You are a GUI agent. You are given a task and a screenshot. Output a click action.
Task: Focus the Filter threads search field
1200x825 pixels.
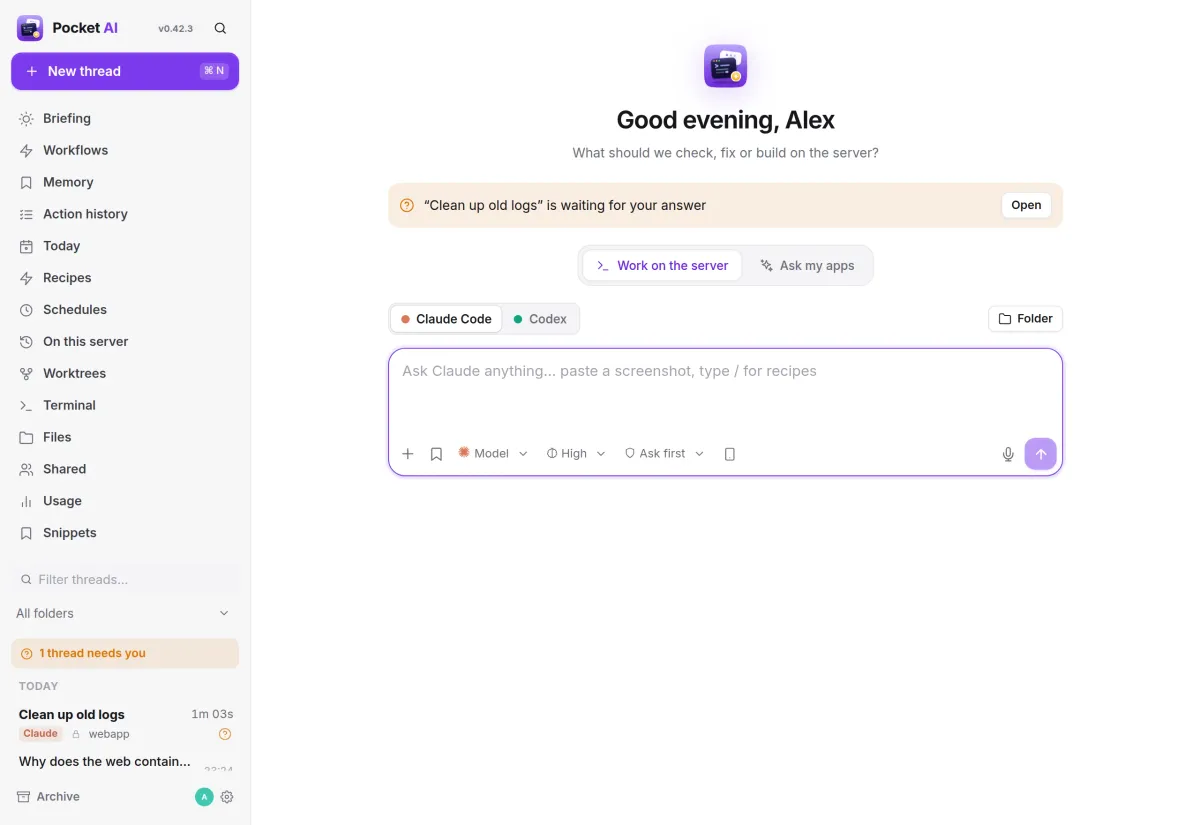(125, 579)
